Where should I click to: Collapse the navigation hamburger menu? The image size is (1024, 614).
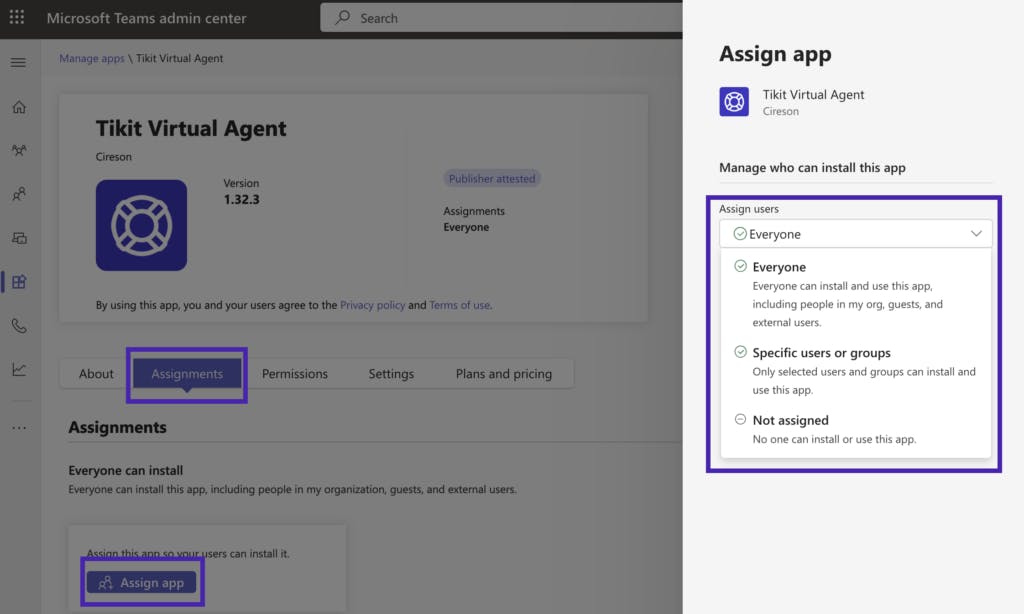(x=18, y=63)
